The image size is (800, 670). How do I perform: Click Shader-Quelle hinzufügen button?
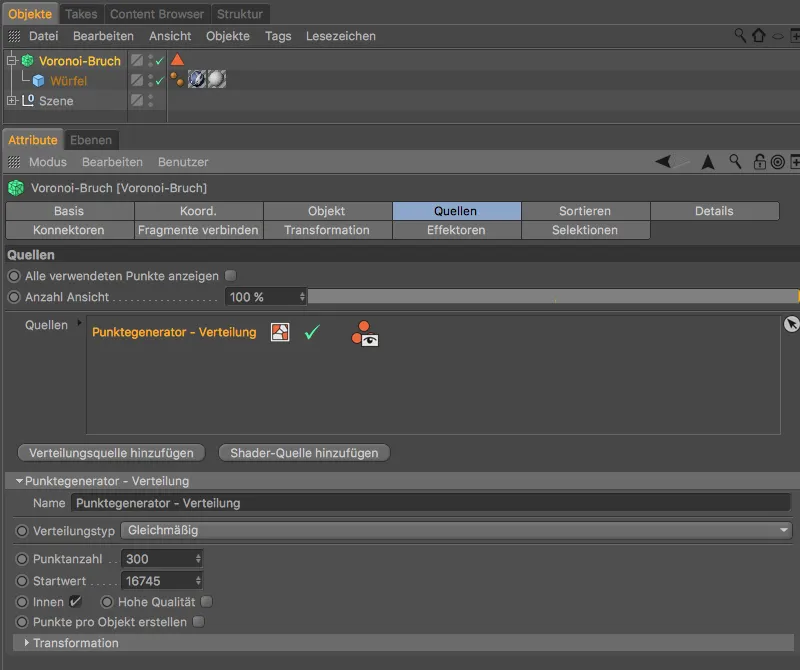[x=304, y=453]
